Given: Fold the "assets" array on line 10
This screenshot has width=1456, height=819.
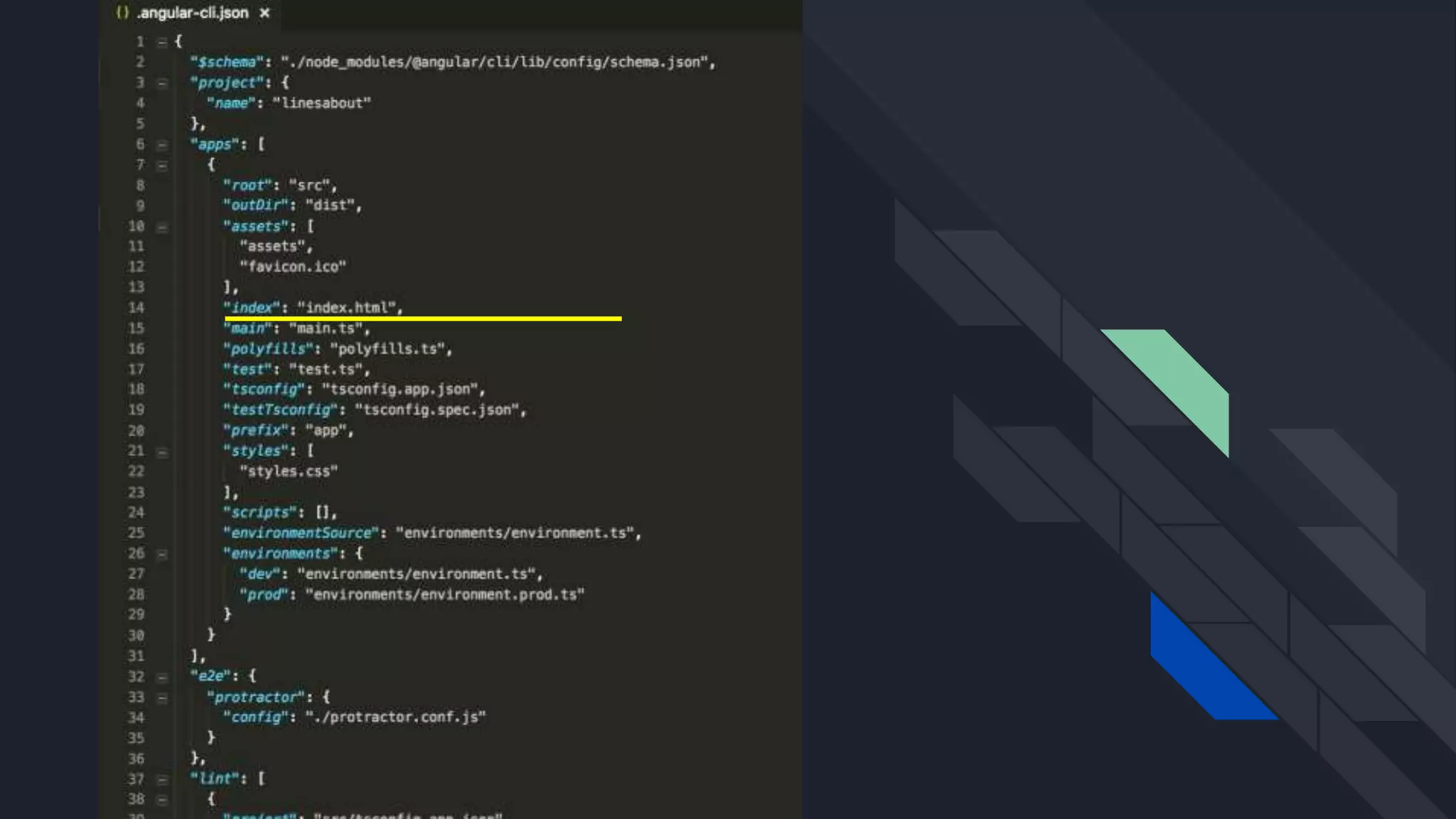Looking at the screenshot, I should tap(162, 227).
